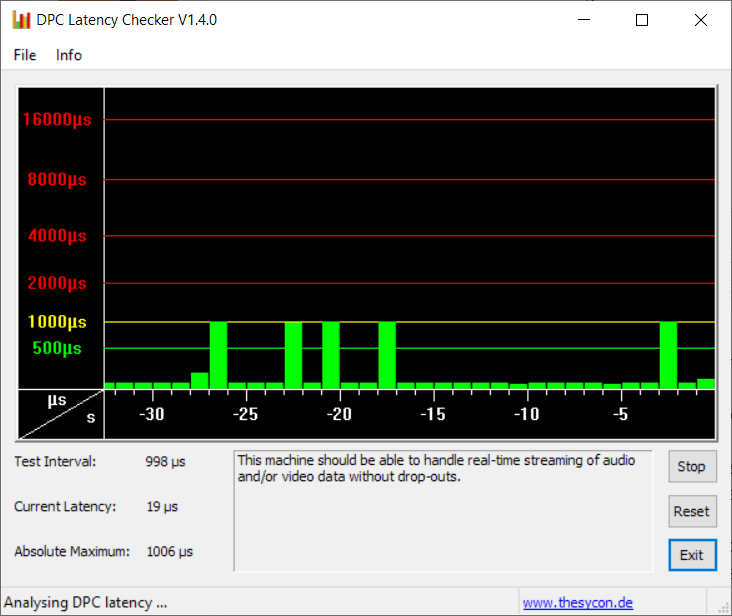Stop the latency analysis
The height and width of the screenshot is (616, 732).
pyautogui.click(x=692, y=466)
